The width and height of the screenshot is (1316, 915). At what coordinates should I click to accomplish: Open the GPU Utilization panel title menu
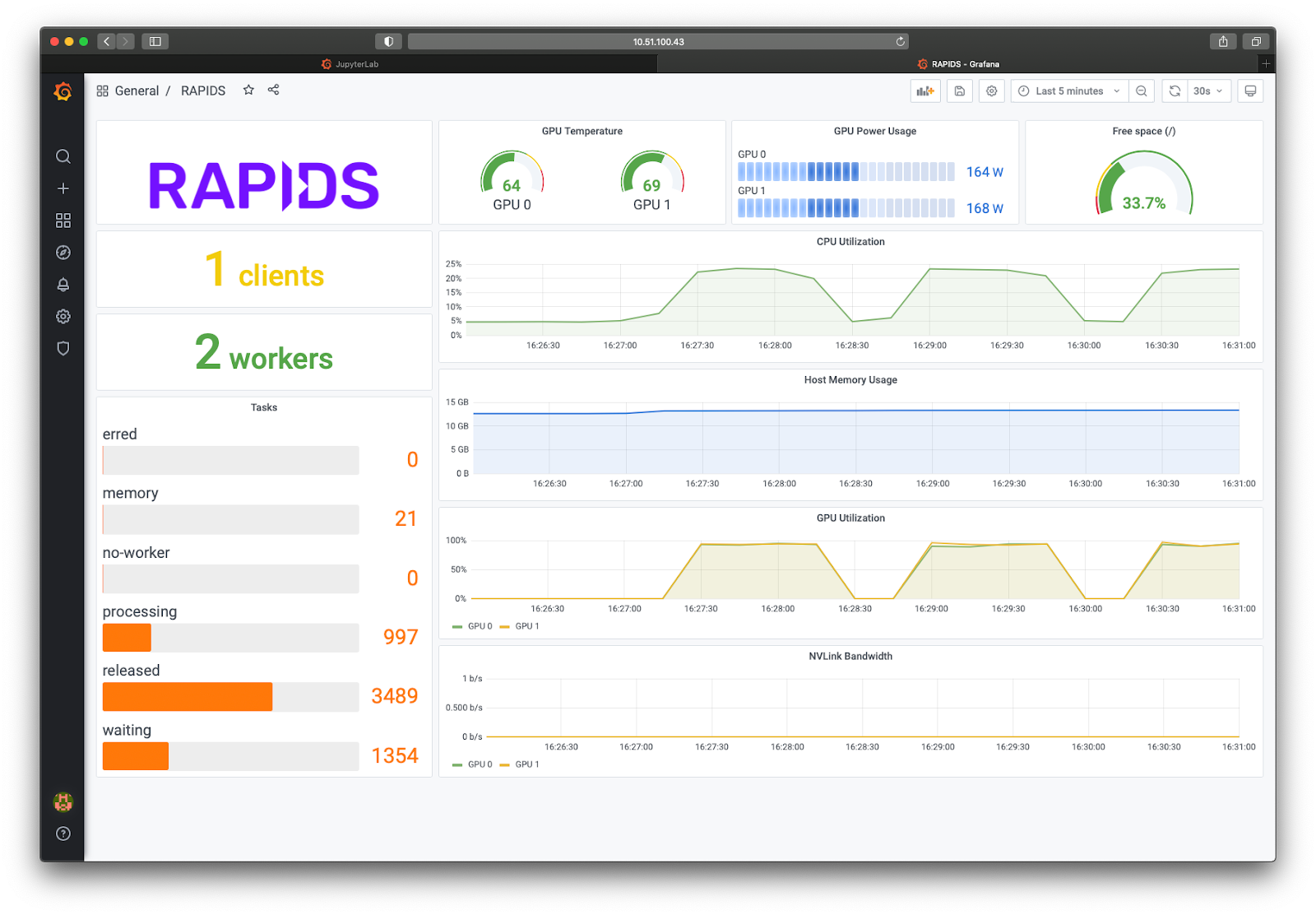pyautogui.click(x=850, y=518)
